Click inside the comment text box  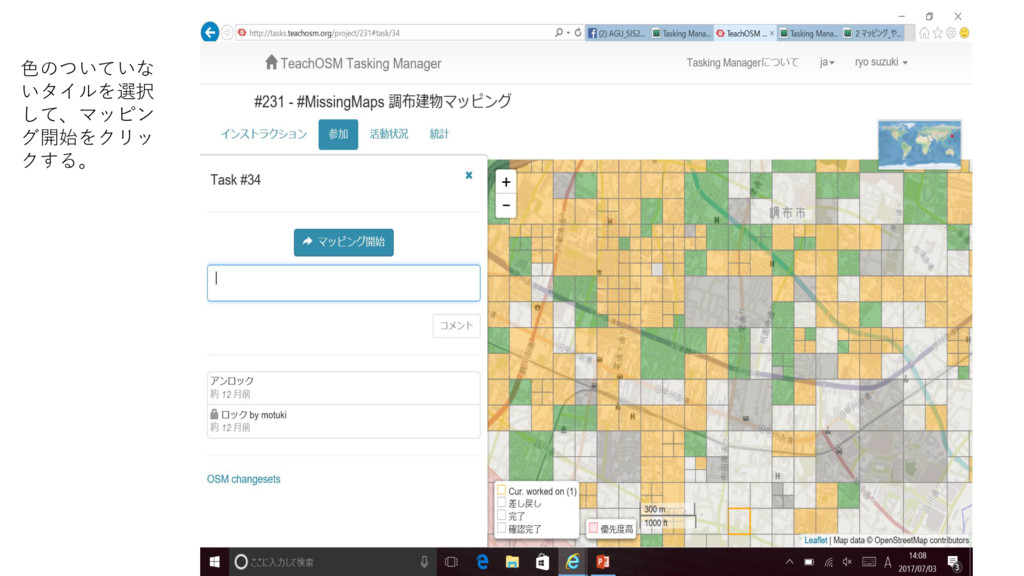pos(344,283)
